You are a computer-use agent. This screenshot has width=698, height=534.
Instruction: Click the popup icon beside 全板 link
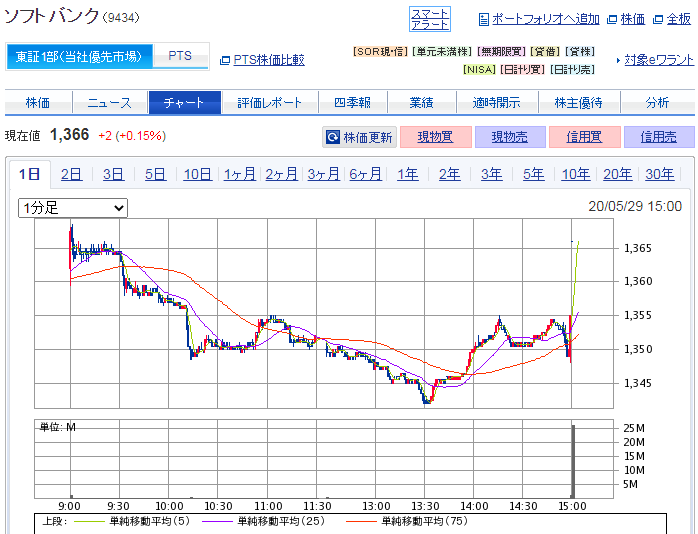point(658,20)
